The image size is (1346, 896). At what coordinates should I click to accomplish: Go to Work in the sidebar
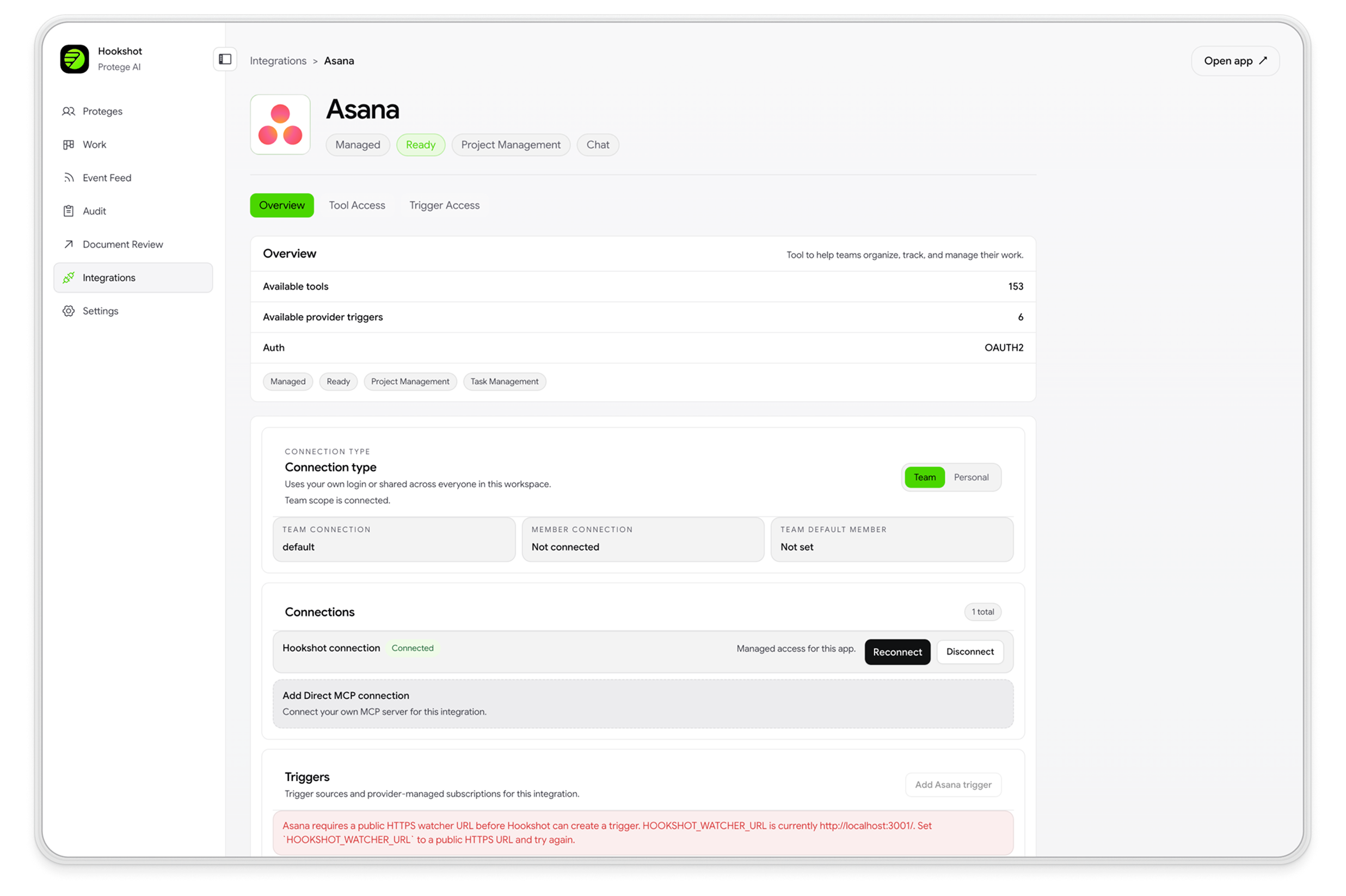(133, 145)
